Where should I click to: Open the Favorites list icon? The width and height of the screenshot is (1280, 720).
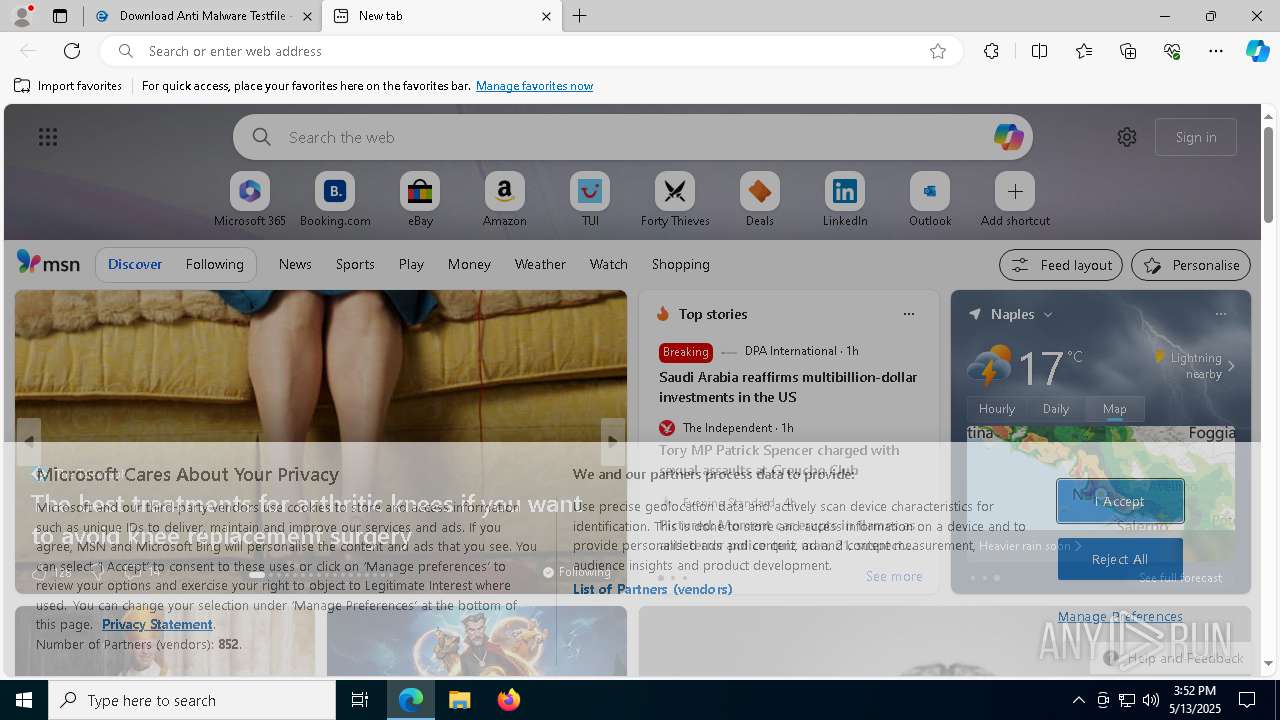(x=1084, y=51)
